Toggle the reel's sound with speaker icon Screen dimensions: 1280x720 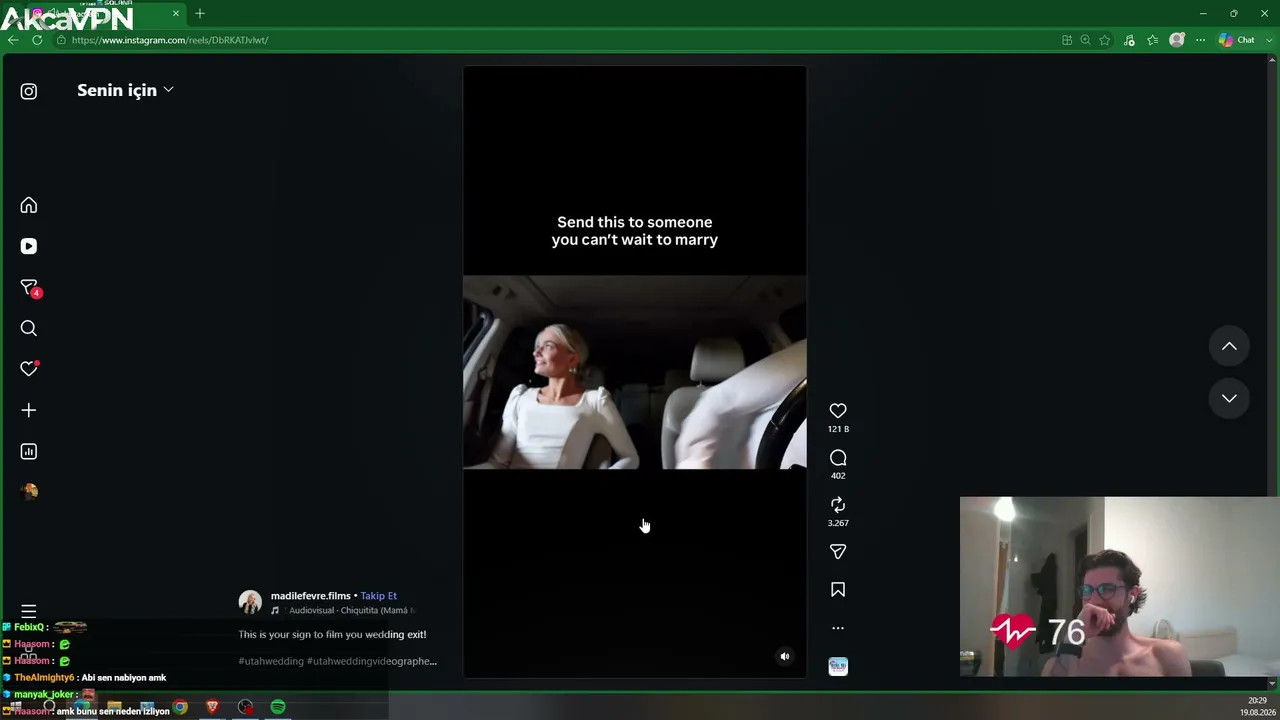(785, 656)
